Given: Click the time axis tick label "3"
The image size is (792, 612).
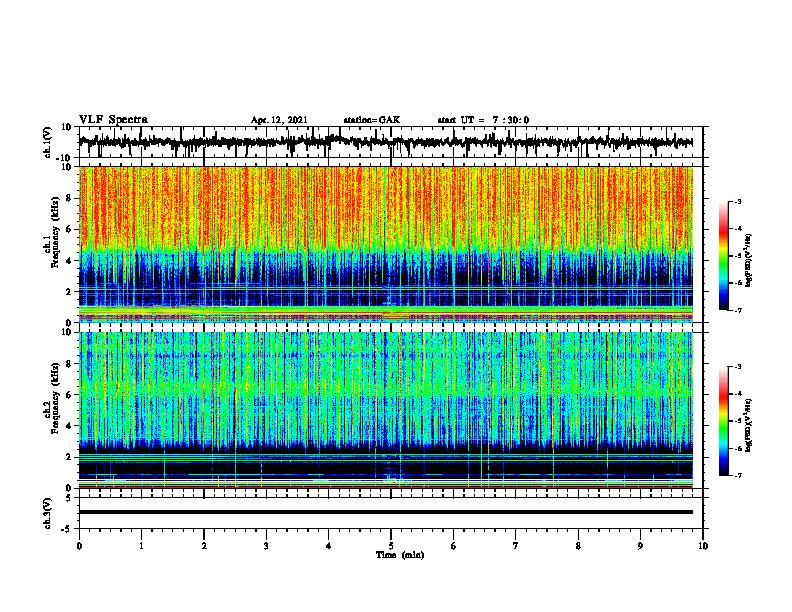Looking at the screenshot, I should point(266,546).
